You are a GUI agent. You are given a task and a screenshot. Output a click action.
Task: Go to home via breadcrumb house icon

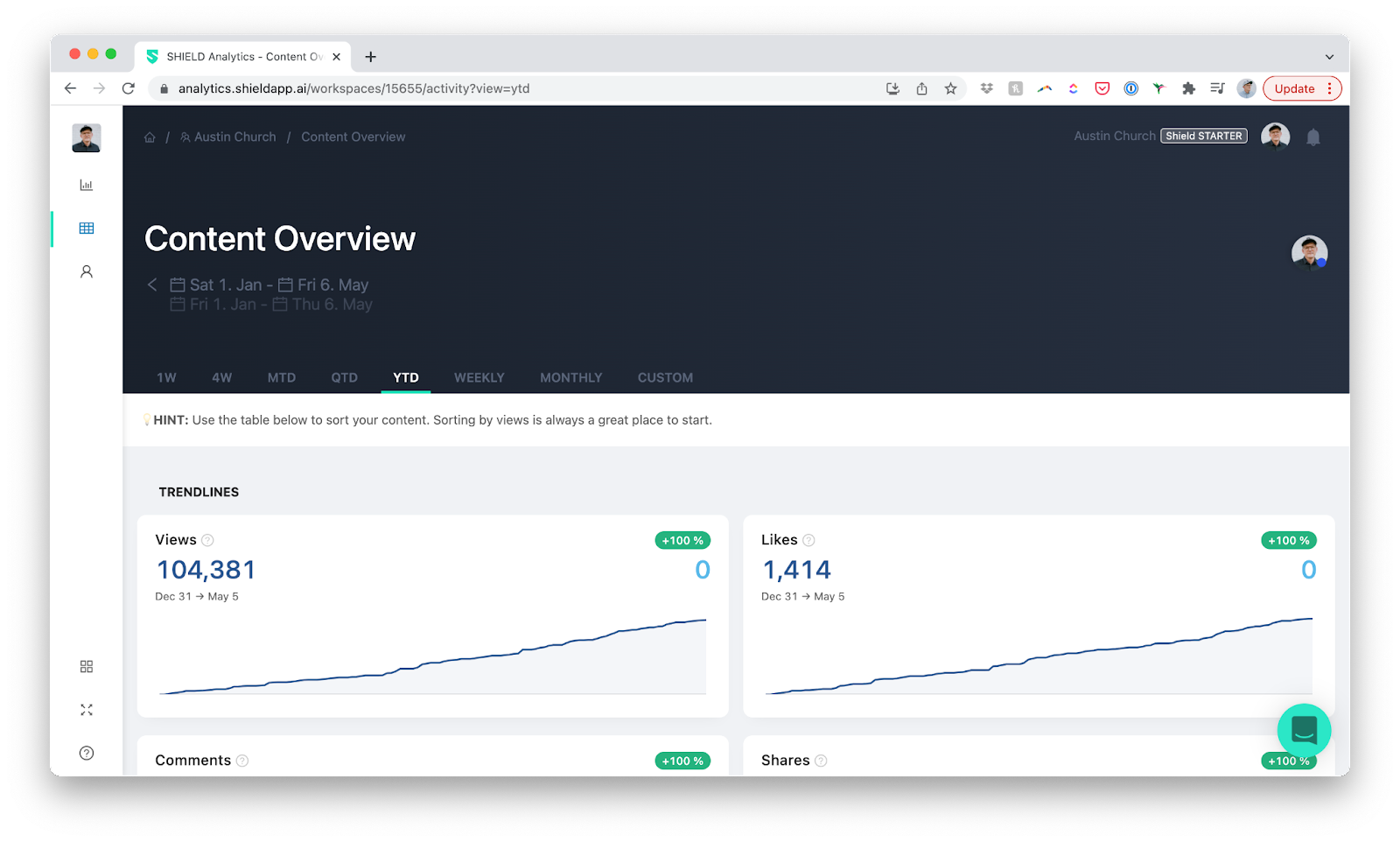150,137
